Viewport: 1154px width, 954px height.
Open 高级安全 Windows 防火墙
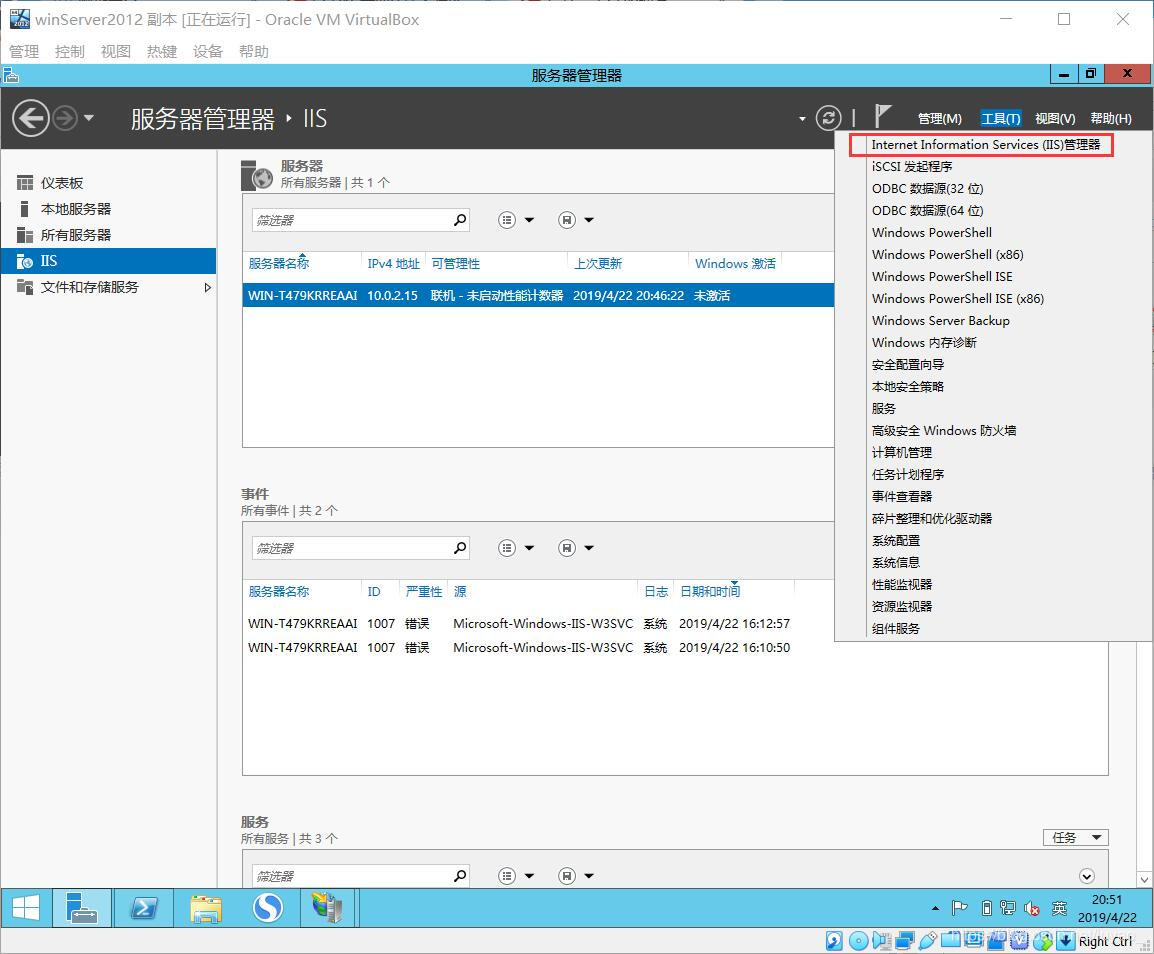[x=944, y=431]
